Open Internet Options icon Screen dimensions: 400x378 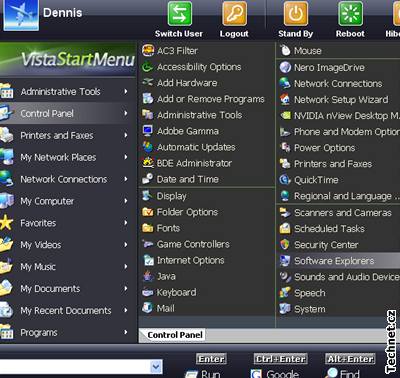coord(148,260)
